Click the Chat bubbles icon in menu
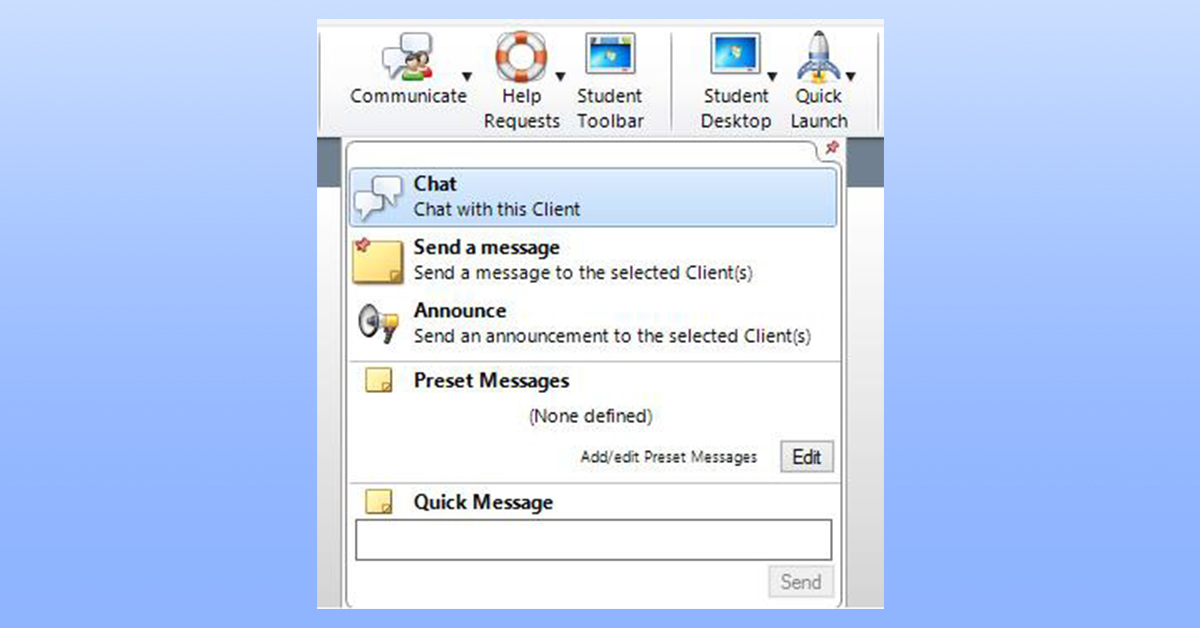Screen dimensions: 1200x628 coord(378,197)
